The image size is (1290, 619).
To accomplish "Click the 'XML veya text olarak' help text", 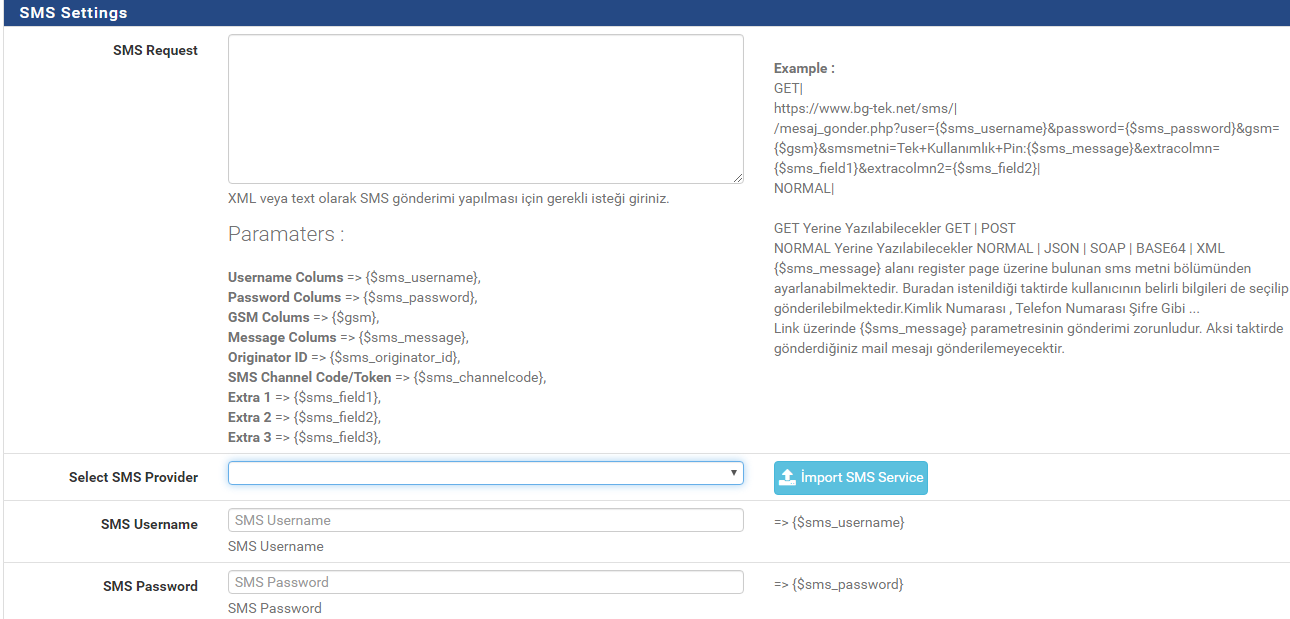I will click(x=448, y=198).
